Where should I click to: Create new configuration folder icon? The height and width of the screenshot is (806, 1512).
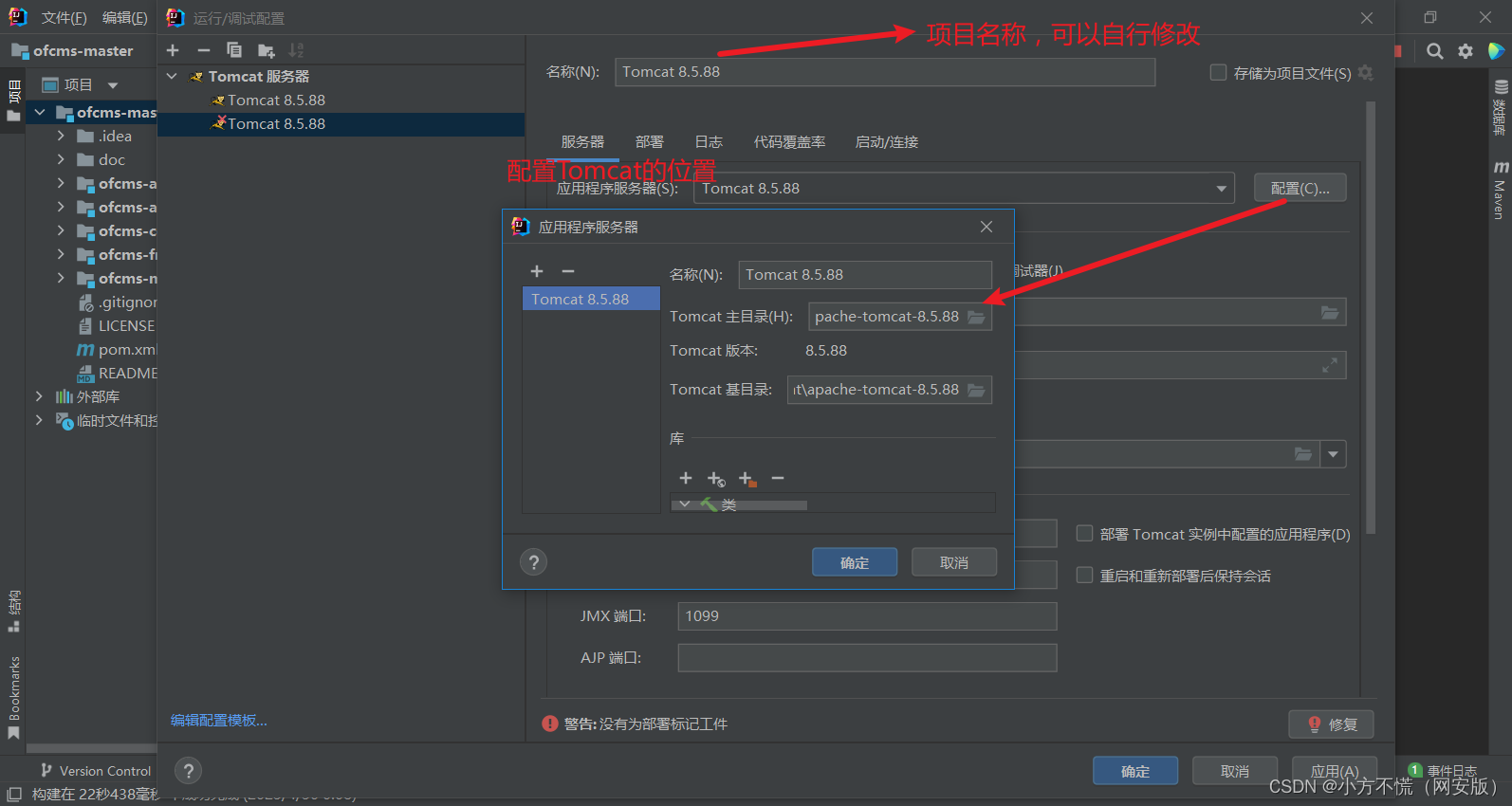point(266,50)
